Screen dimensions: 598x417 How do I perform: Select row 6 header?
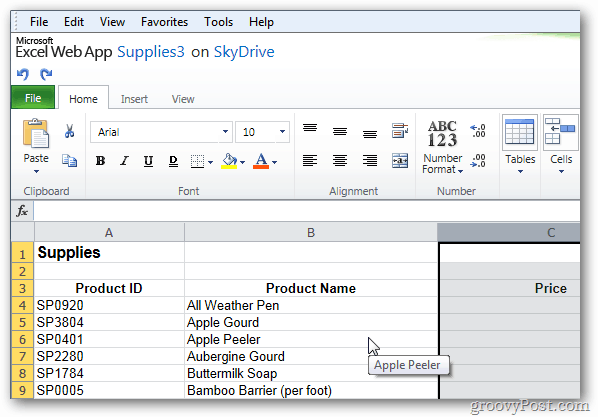click(23, 339)
